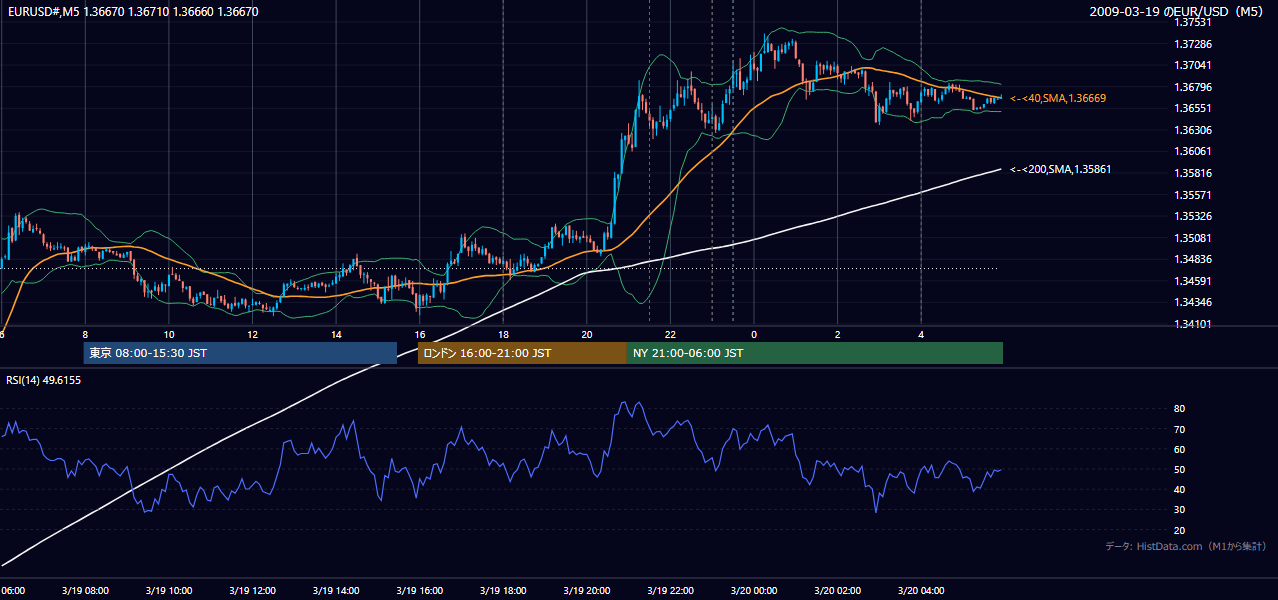The image size is (1278, 600).
Task: Click the 3/19 12:00 time axis label
Action: [252, 590]
